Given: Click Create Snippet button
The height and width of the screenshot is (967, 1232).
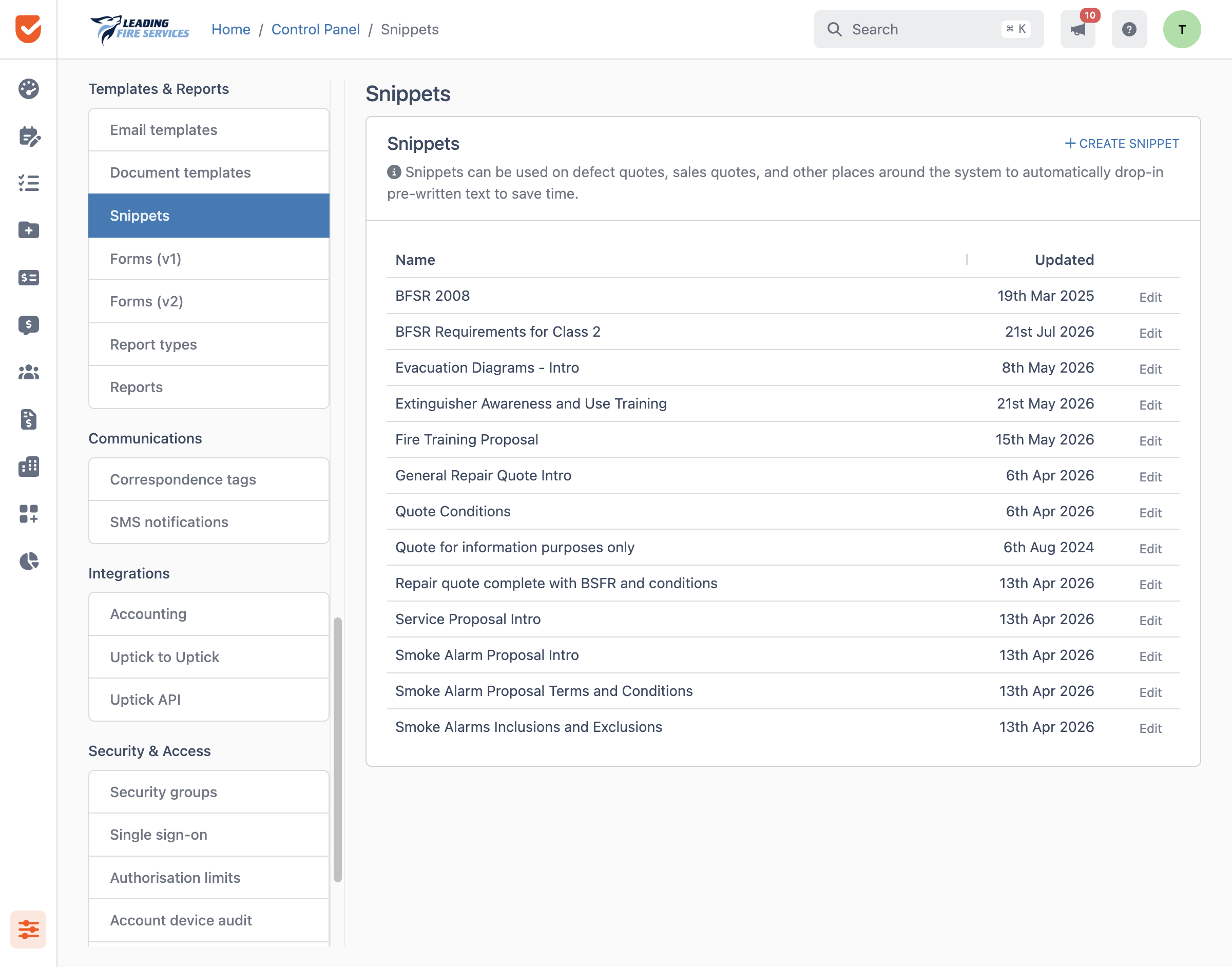Looking at the screenshot, I should pyautogui.click(x=1122, y=143).
